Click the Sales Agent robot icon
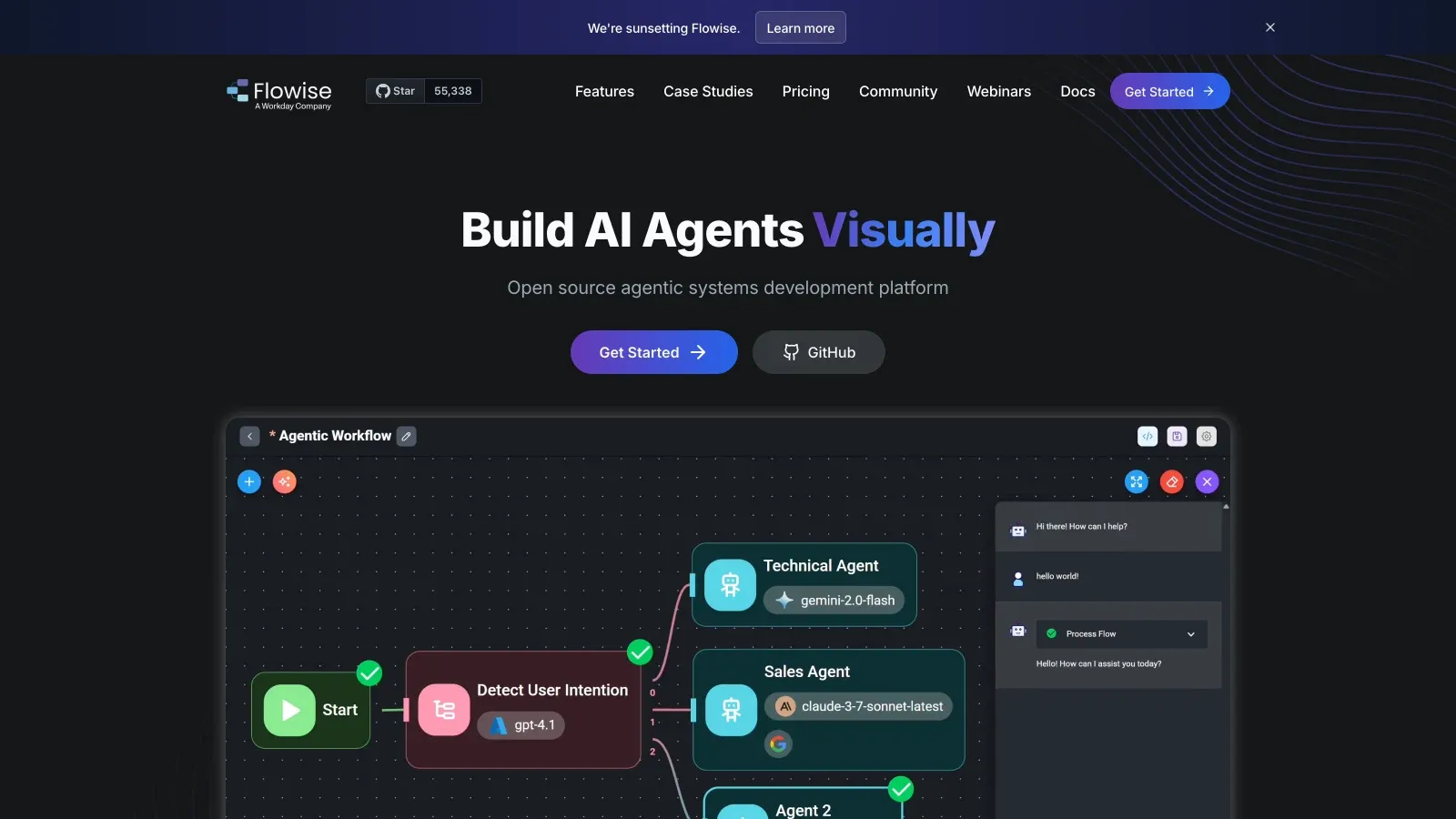1456x819 pixels. (732, 710)
